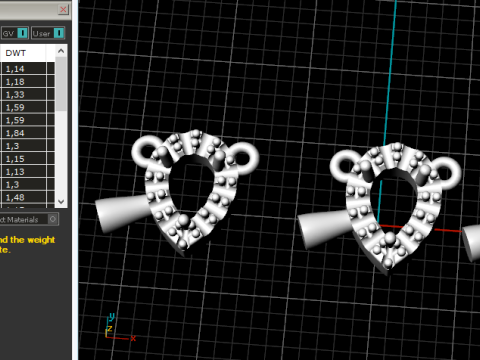This screenshot has height=360, width=480.
Task: Close the panel with the red X
Action: pyautogui.click(x=63, y=9)
